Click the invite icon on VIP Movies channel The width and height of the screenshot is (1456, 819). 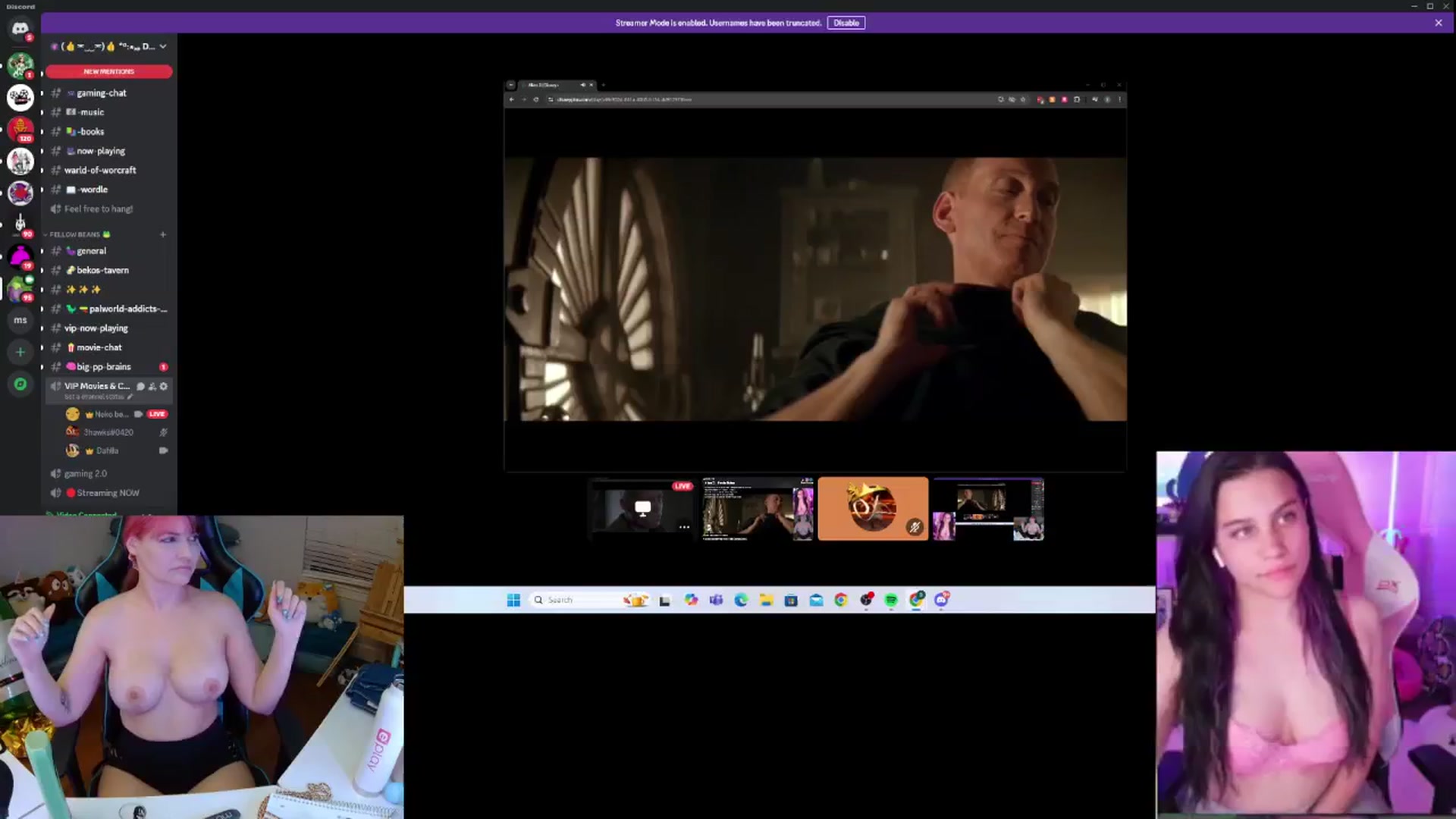click(152, 387)
